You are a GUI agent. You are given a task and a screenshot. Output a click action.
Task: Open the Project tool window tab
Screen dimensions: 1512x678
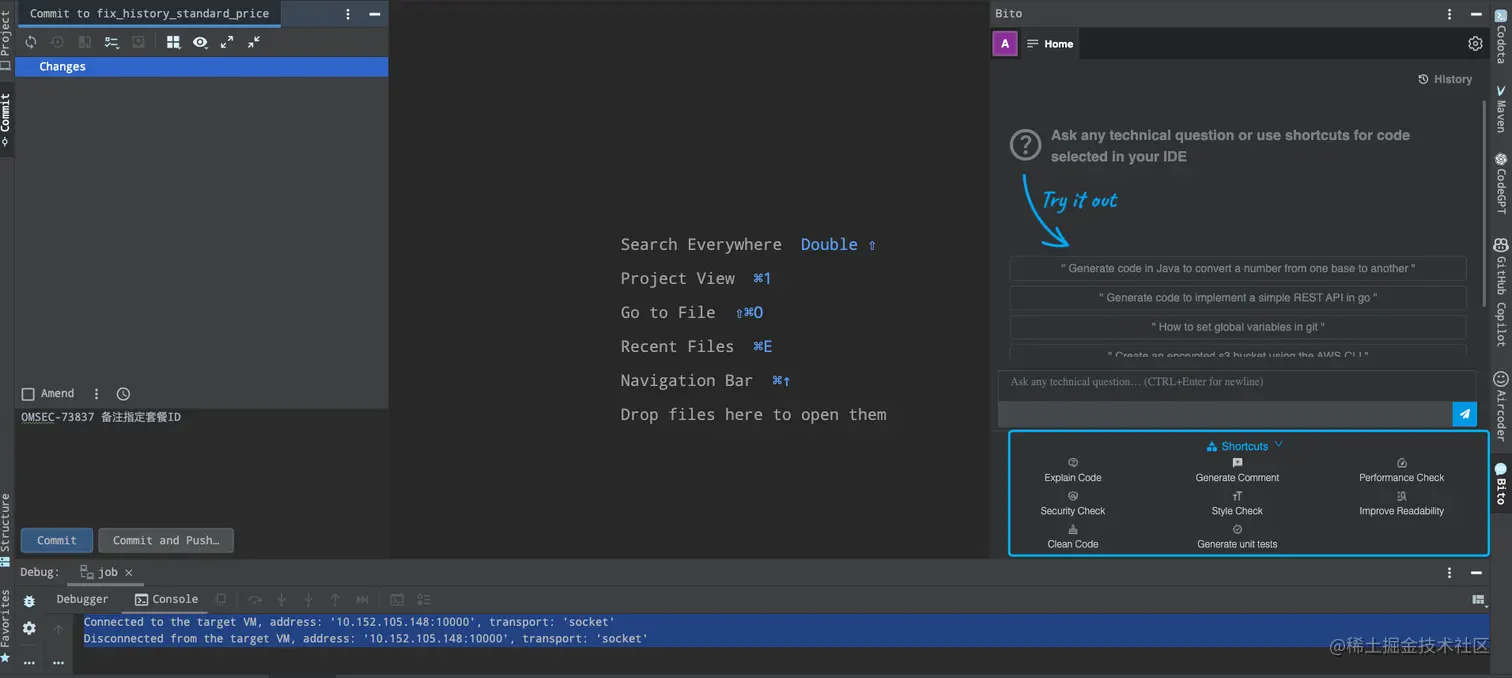[6, 41]
